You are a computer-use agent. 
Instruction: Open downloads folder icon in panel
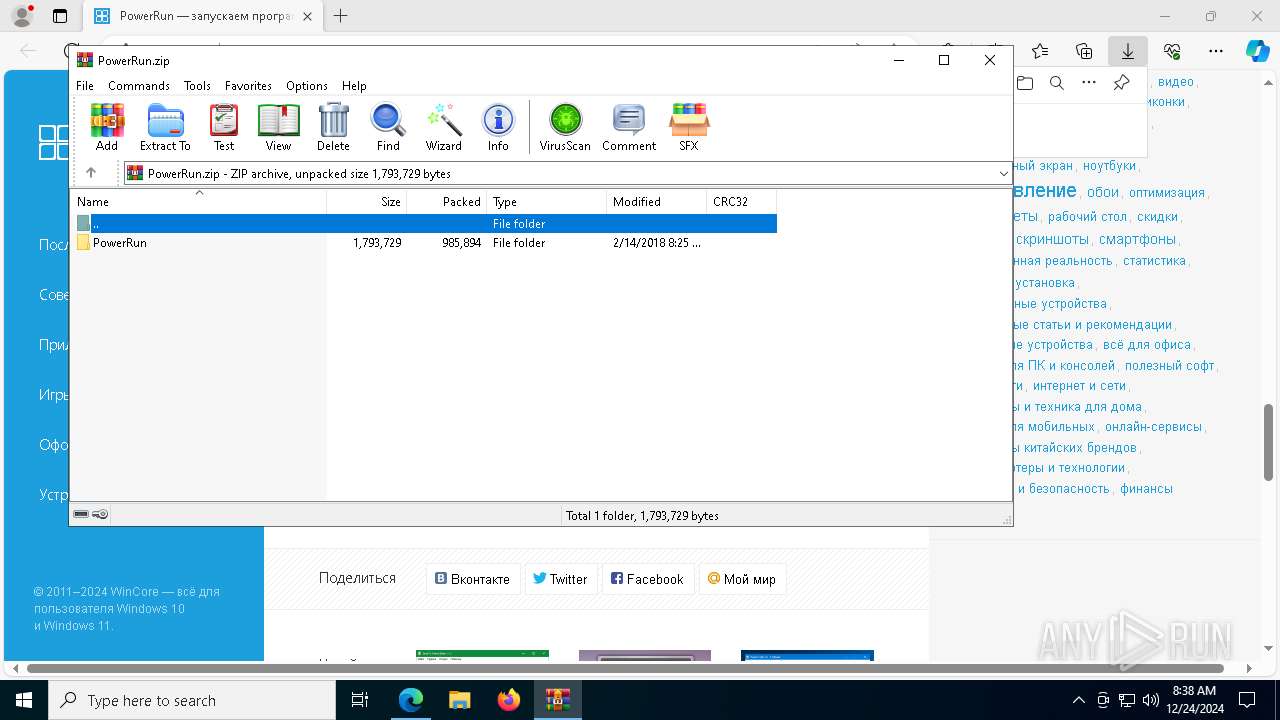point(1025,83)
